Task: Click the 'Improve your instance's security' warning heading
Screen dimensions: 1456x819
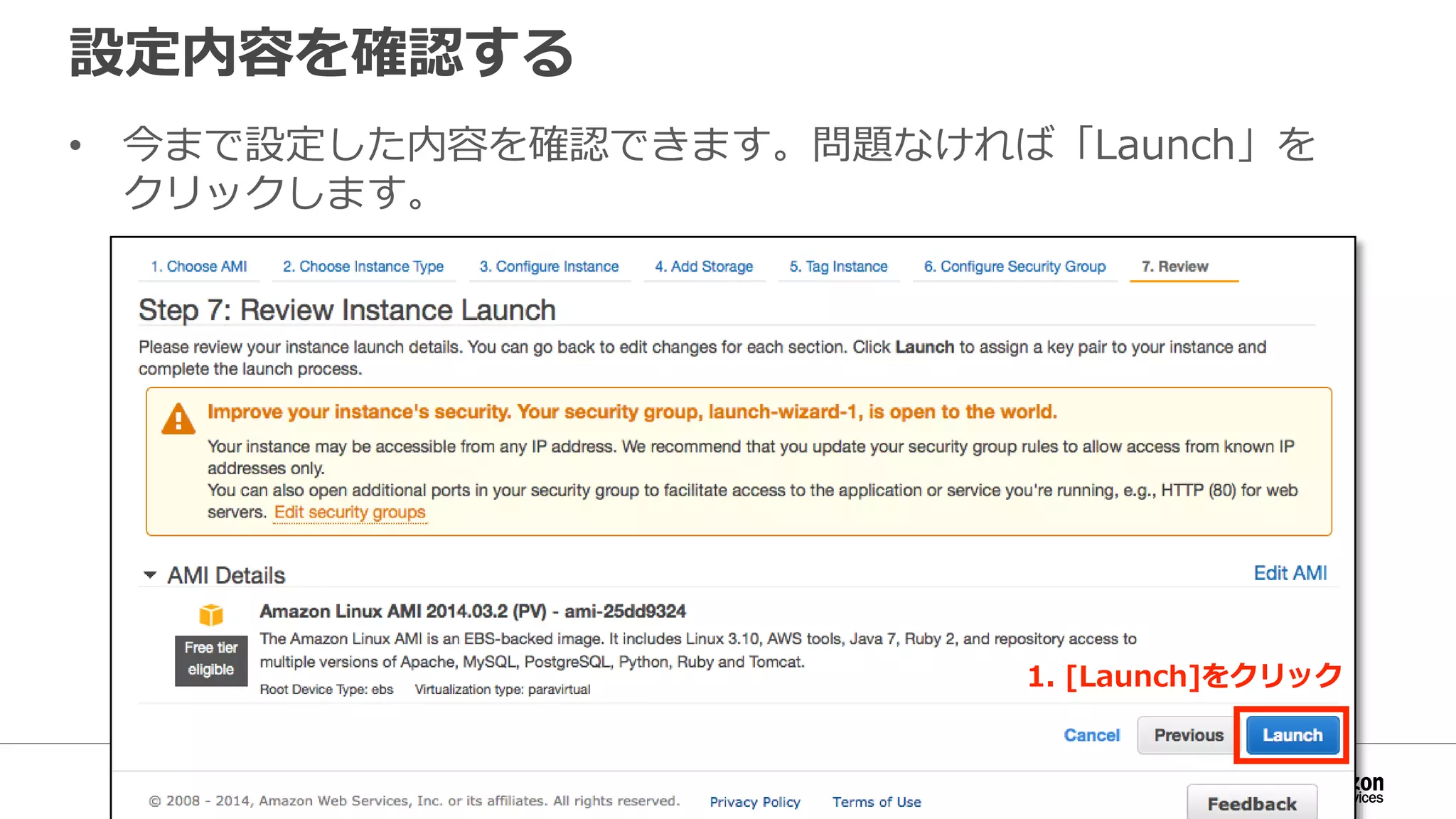Action: (x=632, y=412)
